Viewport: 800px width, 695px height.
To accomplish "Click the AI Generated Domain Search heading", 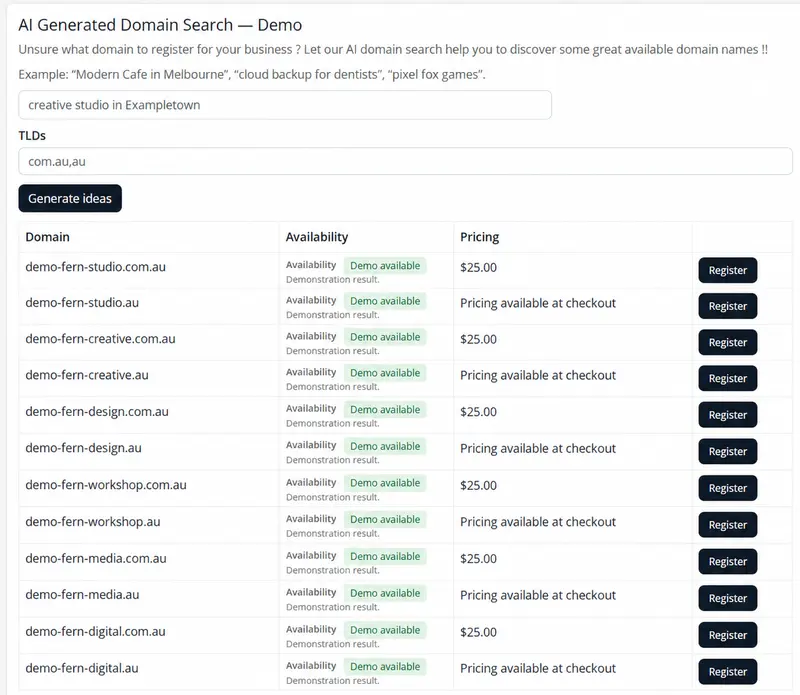I will click(160, 25).
